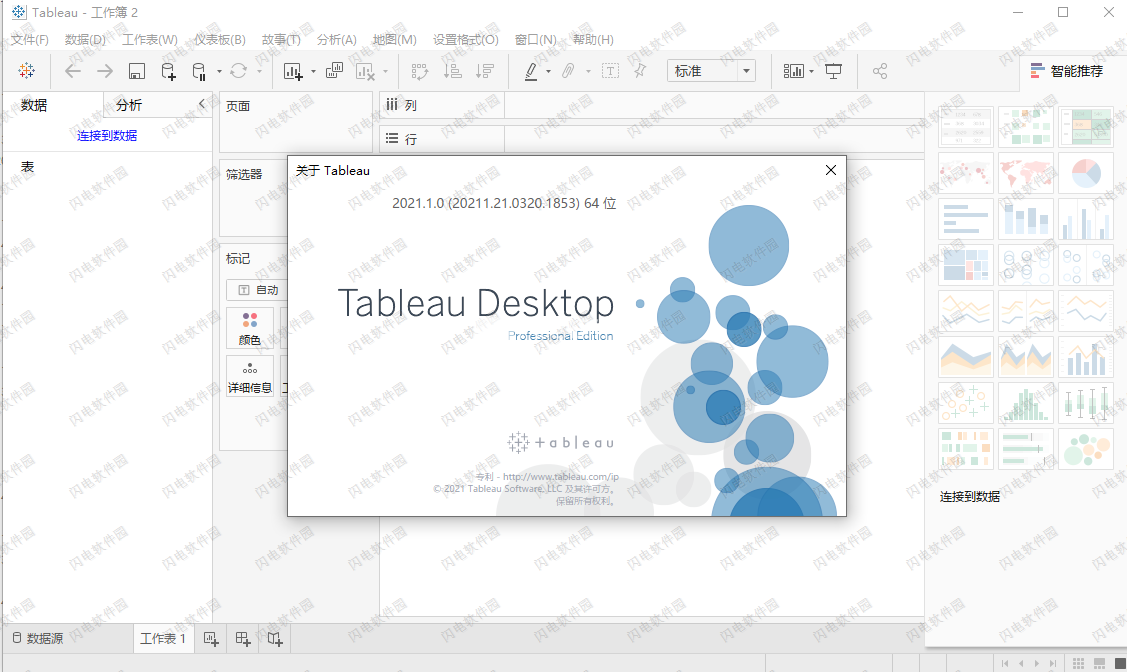
Task: Click the show/hide cards icon
Action: point(794,70)
